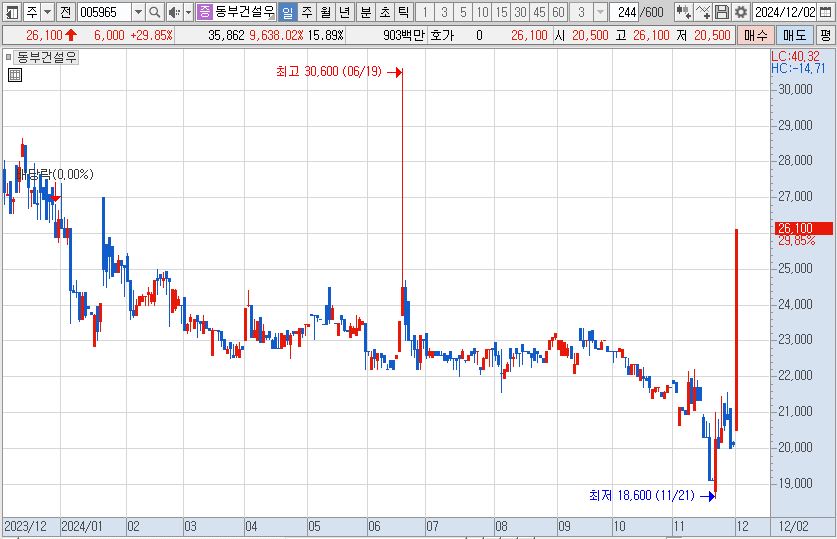Click the stock name 동부건설우
The image size is (837, 539).
point(244,11)
